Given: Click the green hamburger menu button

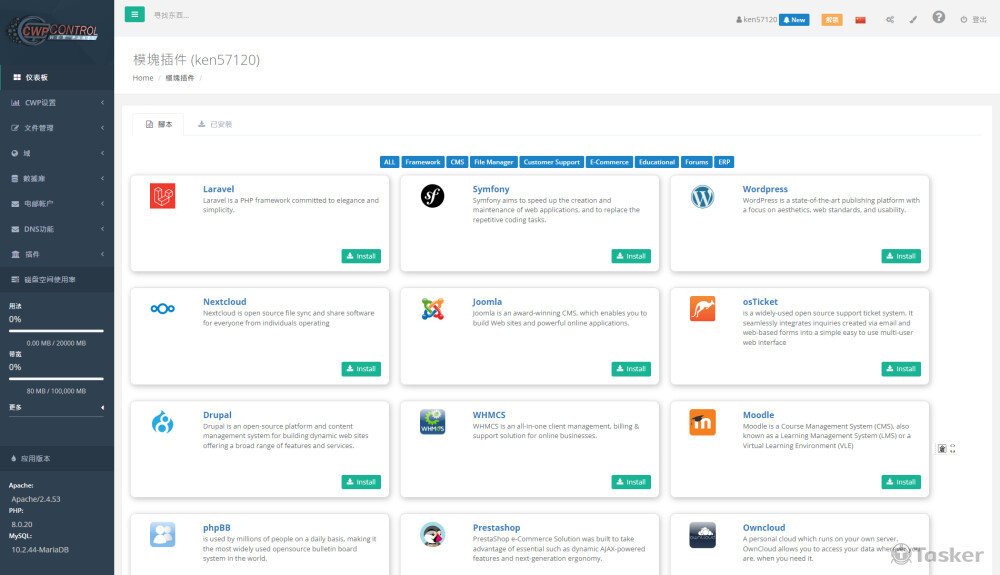Looking at the screenshot, I should pos(134,14).
